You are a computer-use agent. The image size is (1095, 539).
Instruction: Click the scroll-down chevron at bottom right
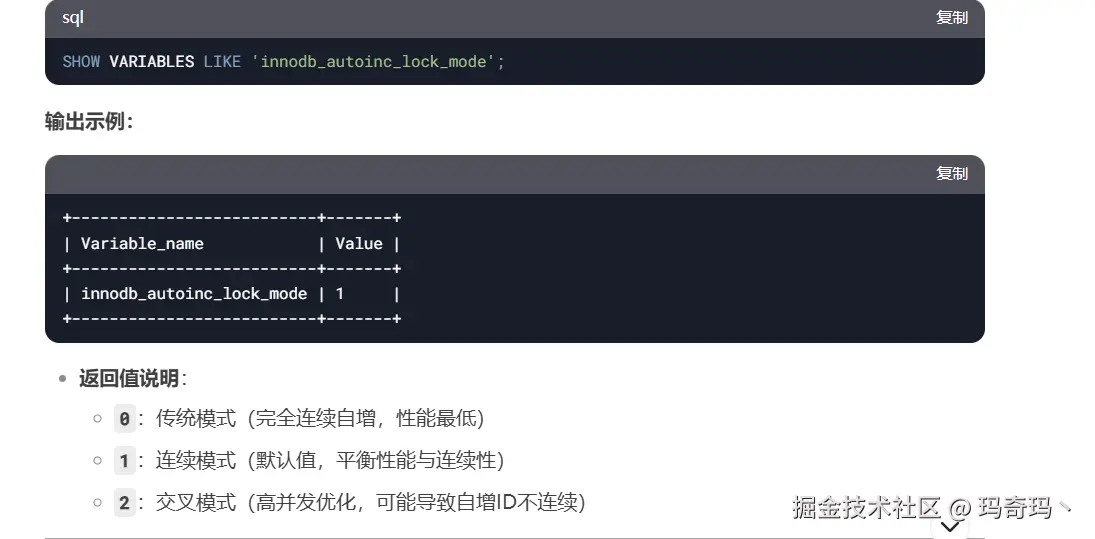click(x=950, y=526)
